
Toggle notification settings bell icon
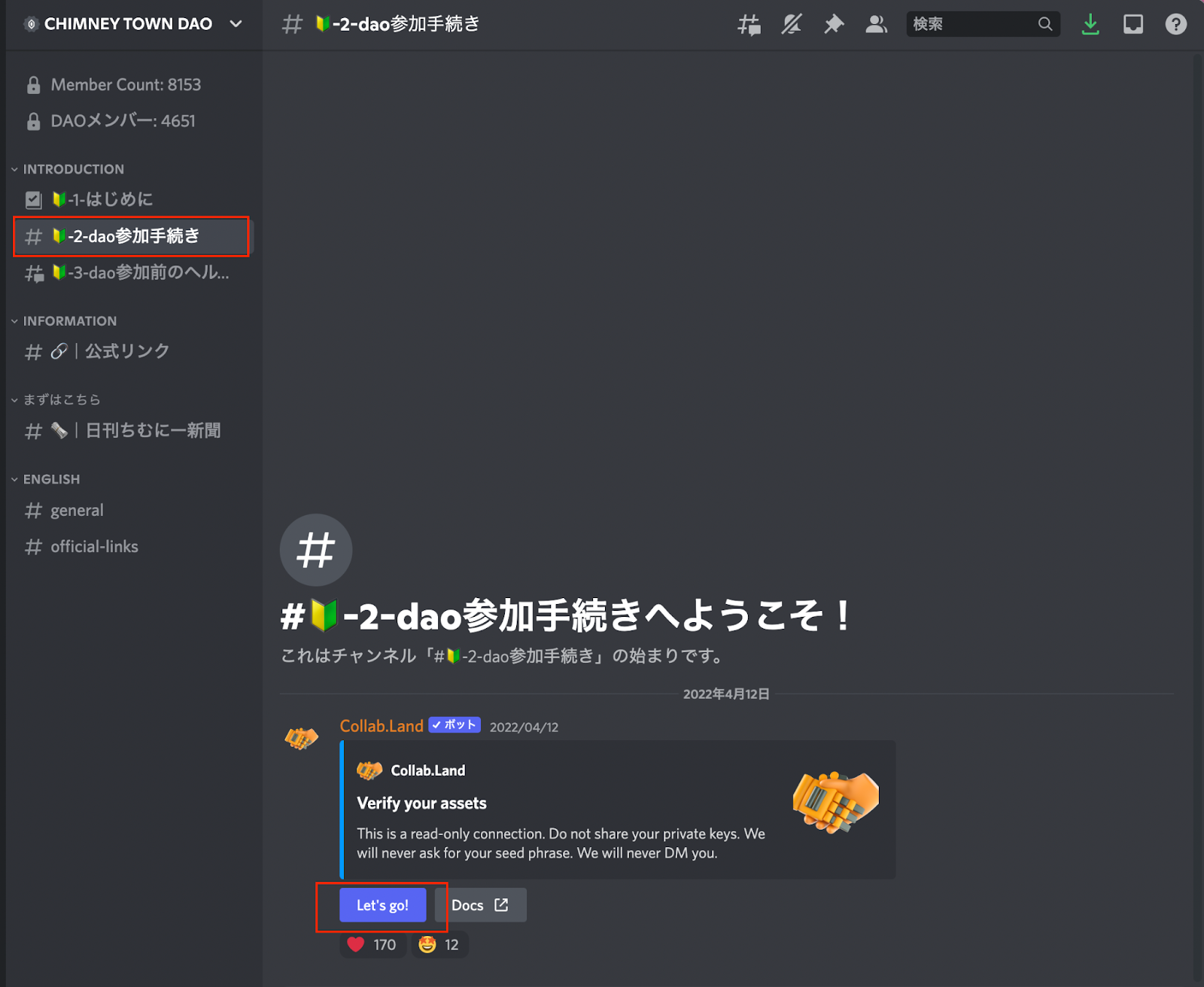791,24
